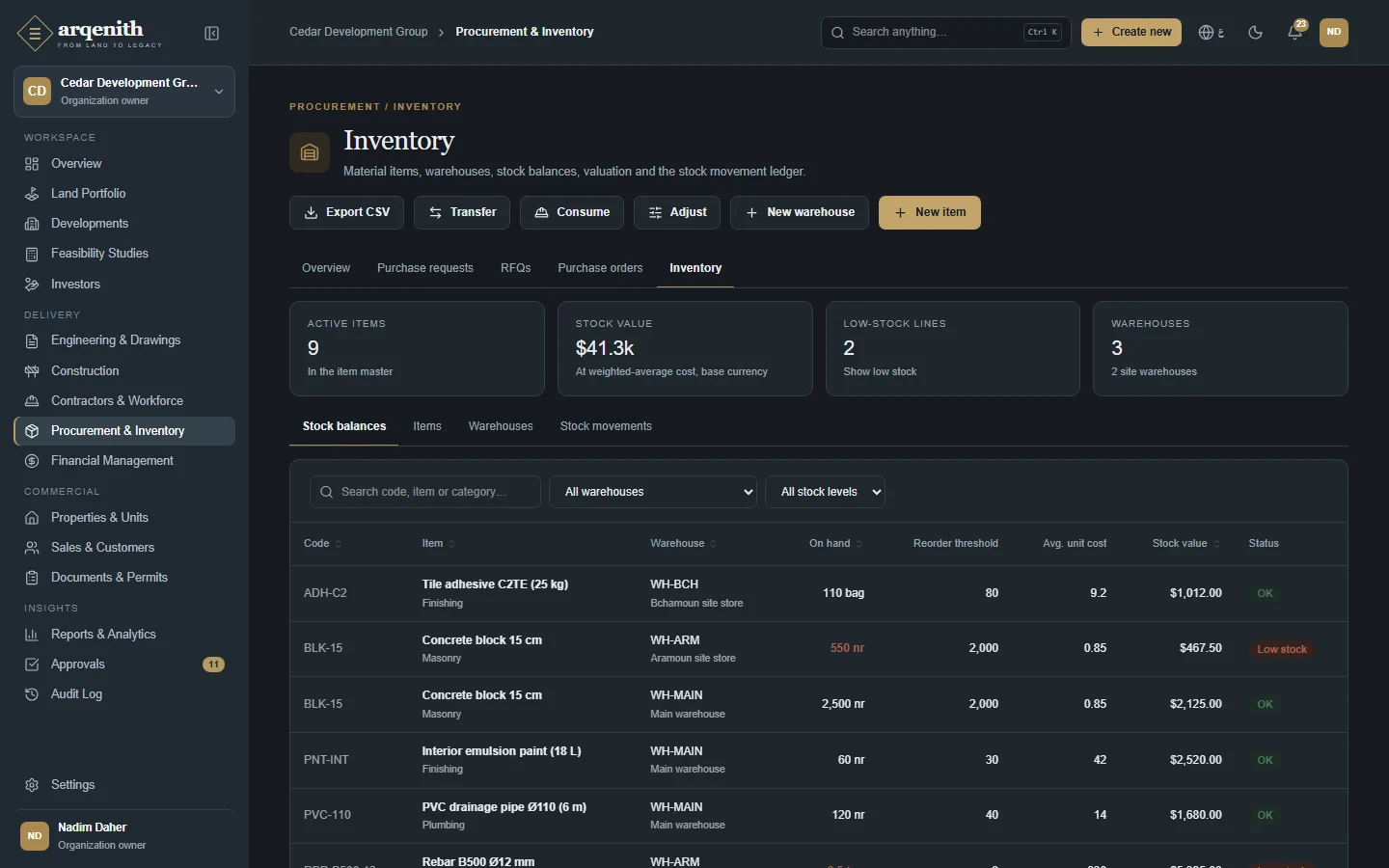Switch to the Purchase requests tab

coord(425,268)
